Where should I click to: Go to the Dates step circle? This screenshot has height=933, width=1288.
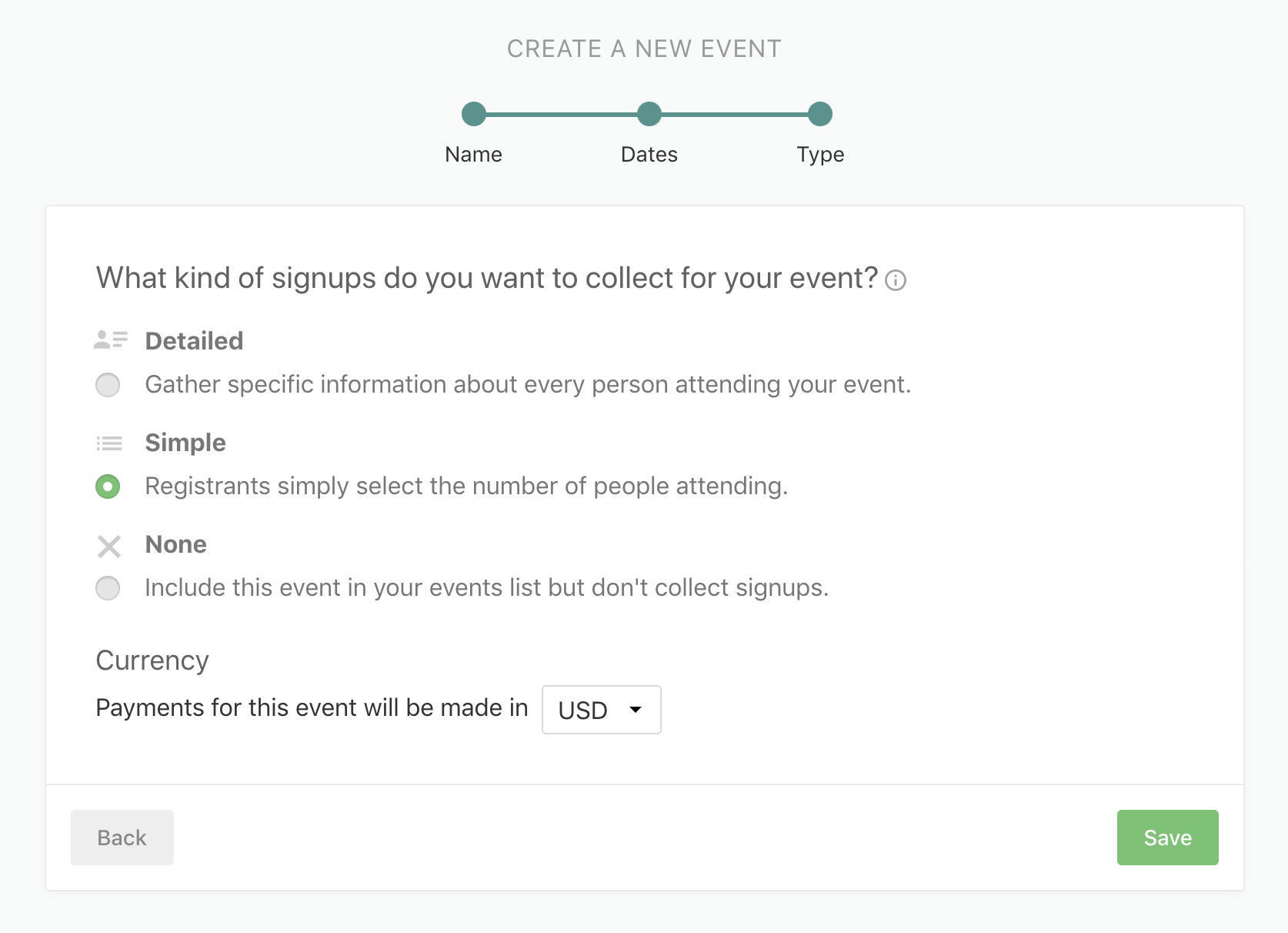[649, 114]
